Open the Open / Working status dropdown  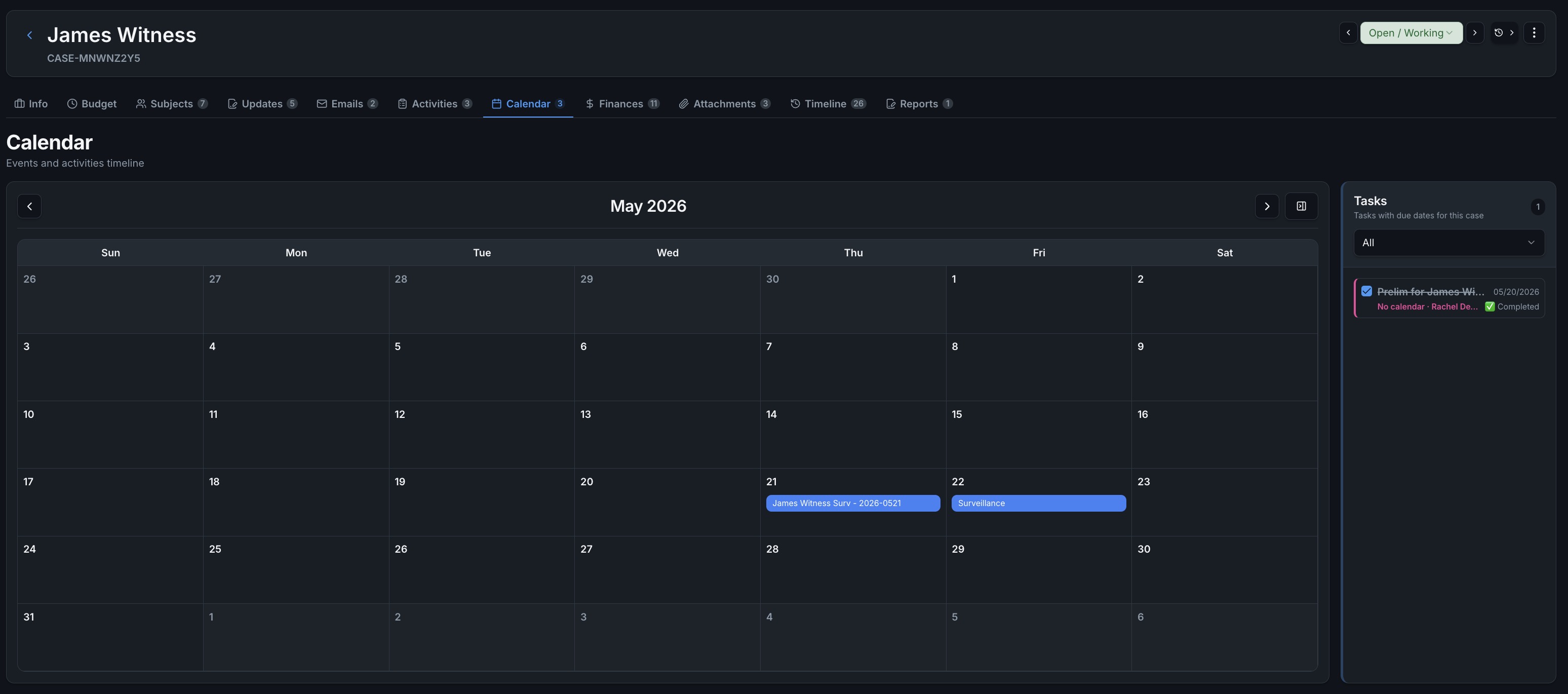tap(1411, 33)
